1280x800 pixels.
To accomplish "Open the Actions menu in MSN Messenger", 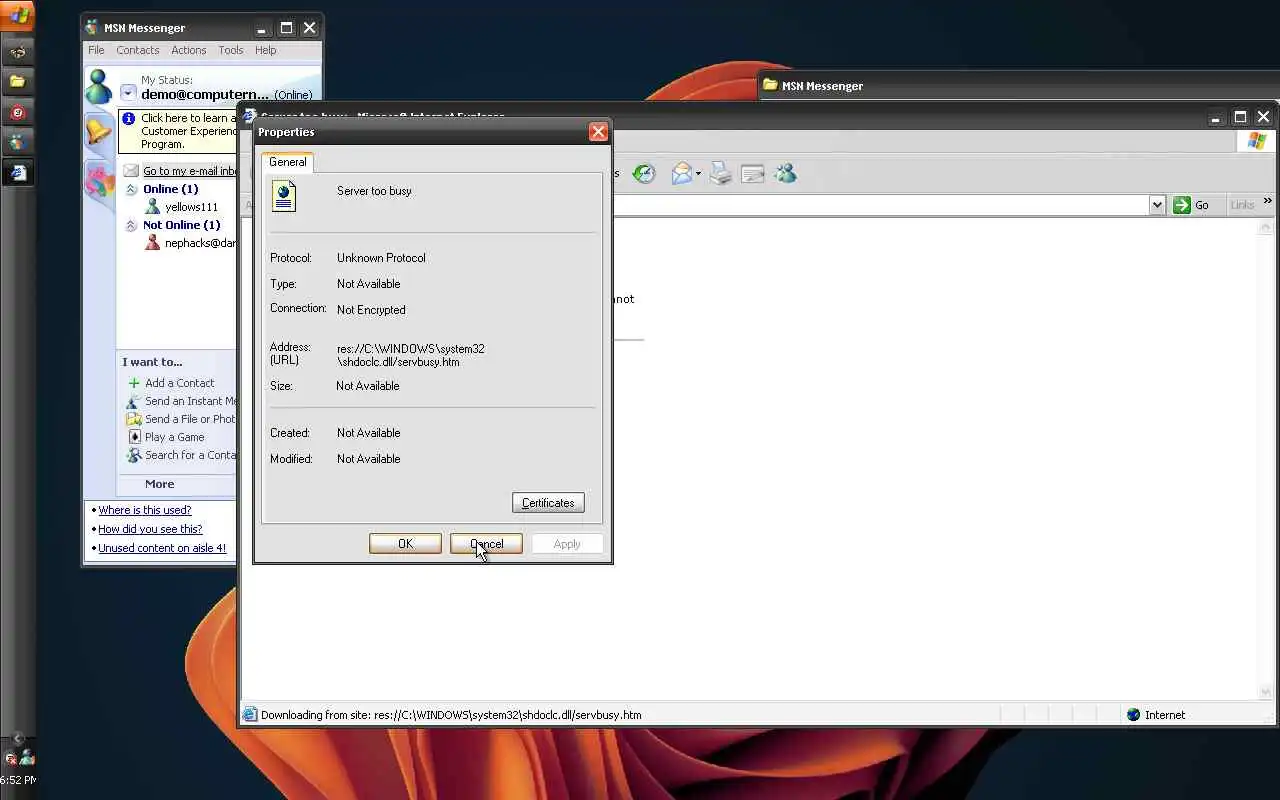I will [x=188, y=50].
